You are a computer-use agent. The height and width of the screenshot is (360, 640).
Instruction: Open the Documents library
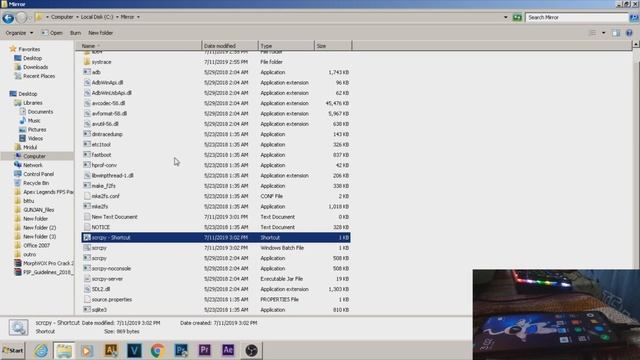[x=40, y=112]
